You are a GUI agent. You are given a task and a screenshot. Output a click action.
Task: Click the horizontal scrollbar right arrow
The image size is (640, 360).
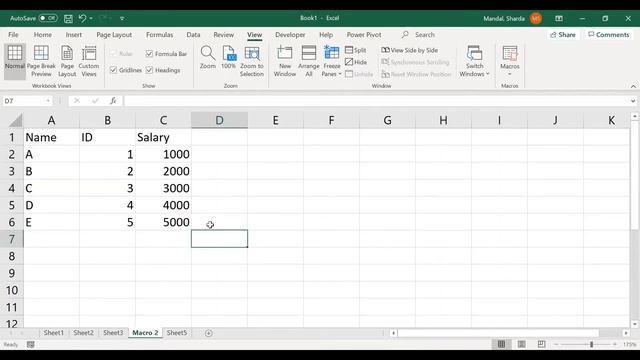click(626, 333)
